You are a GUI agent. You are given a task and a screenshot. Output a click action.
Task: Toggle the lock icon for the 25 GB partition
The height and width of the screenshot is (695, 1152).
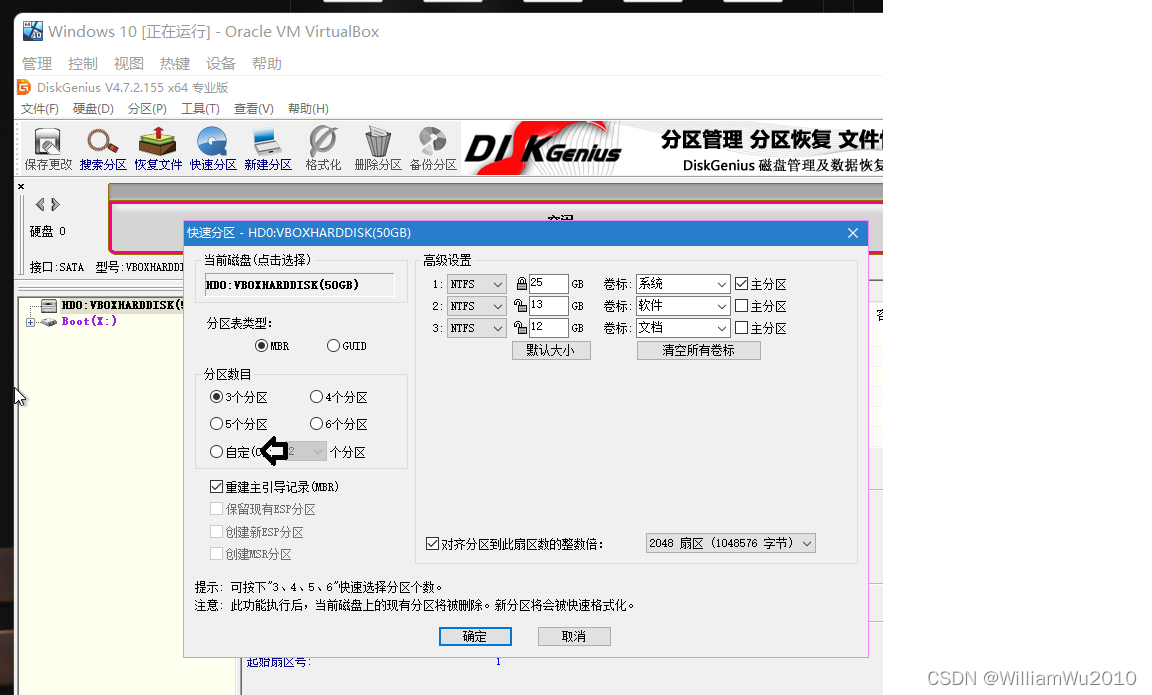tap(521, 284)
